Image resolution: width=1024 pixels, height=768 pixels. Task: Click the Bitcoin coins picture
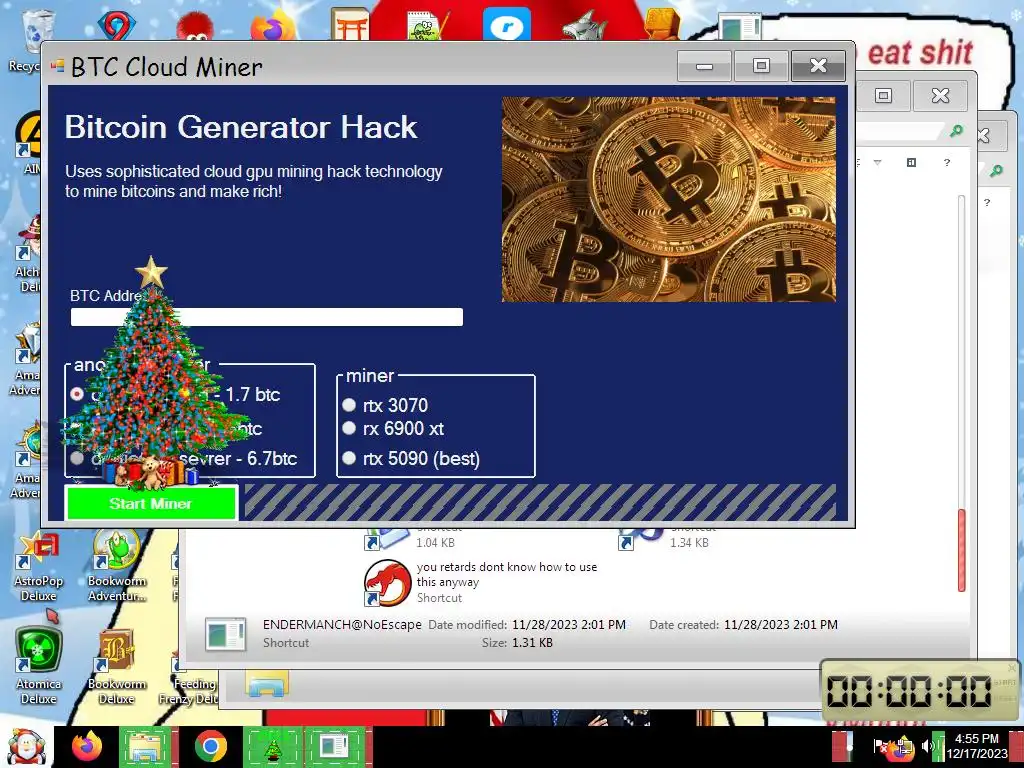(x=669, y=199)
